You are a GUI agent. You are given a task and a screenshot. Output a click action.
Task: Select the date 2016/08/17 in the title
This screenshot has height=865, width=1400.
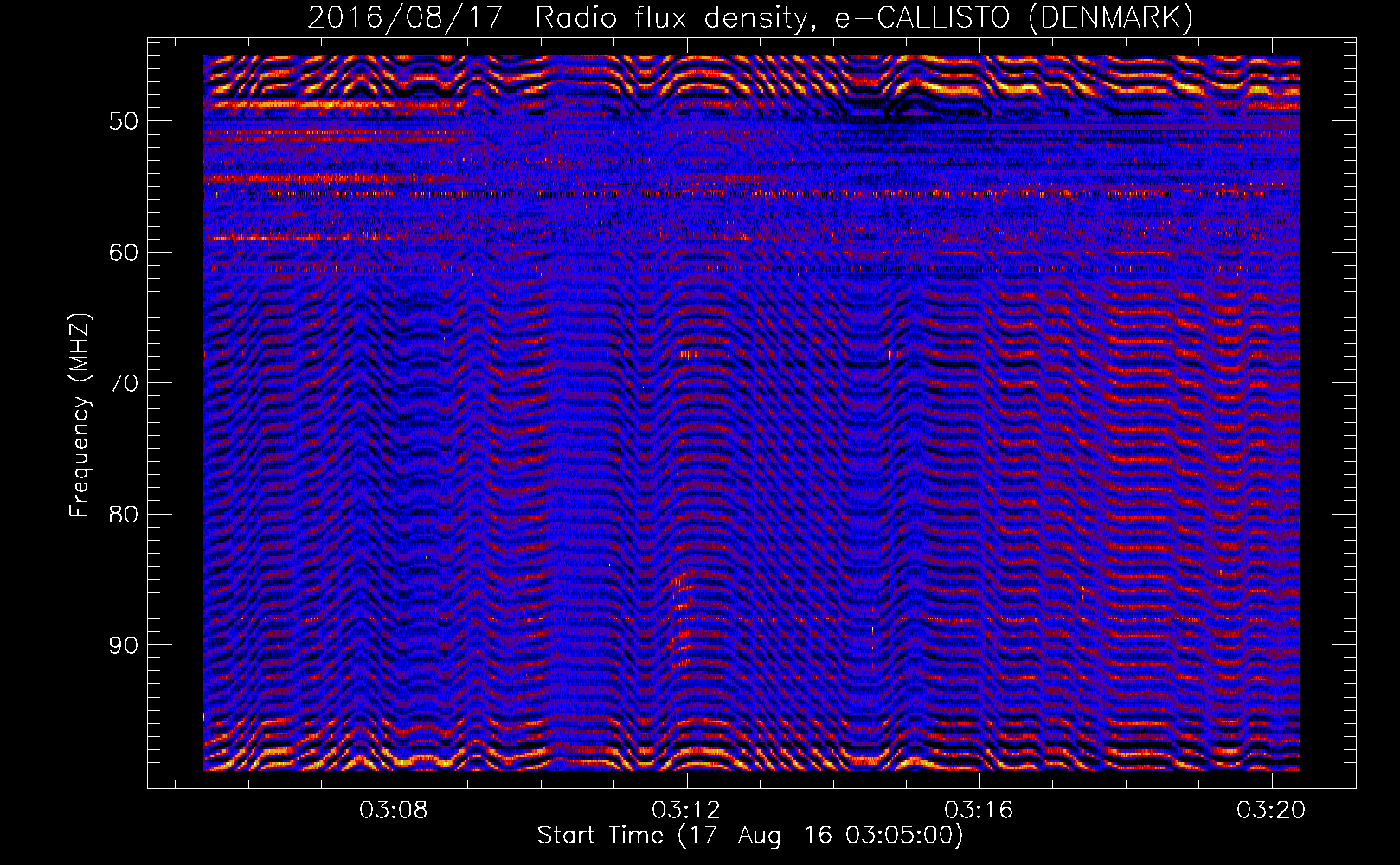(x=404, y=17)
